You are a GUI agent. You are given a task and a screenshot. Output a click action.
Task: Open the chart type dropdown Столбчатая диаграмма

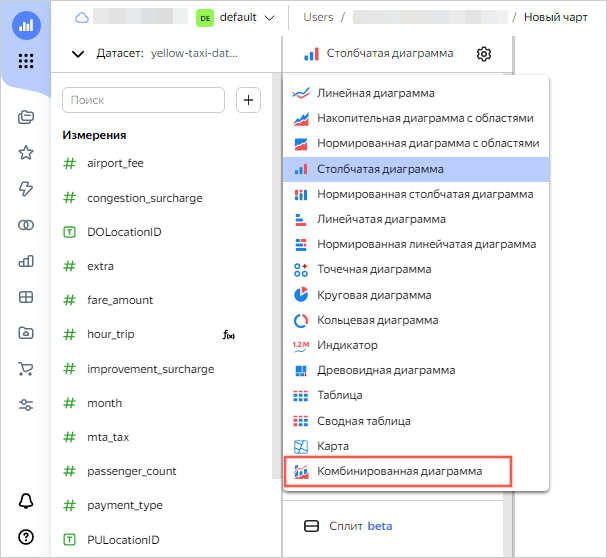pos(379,54)
